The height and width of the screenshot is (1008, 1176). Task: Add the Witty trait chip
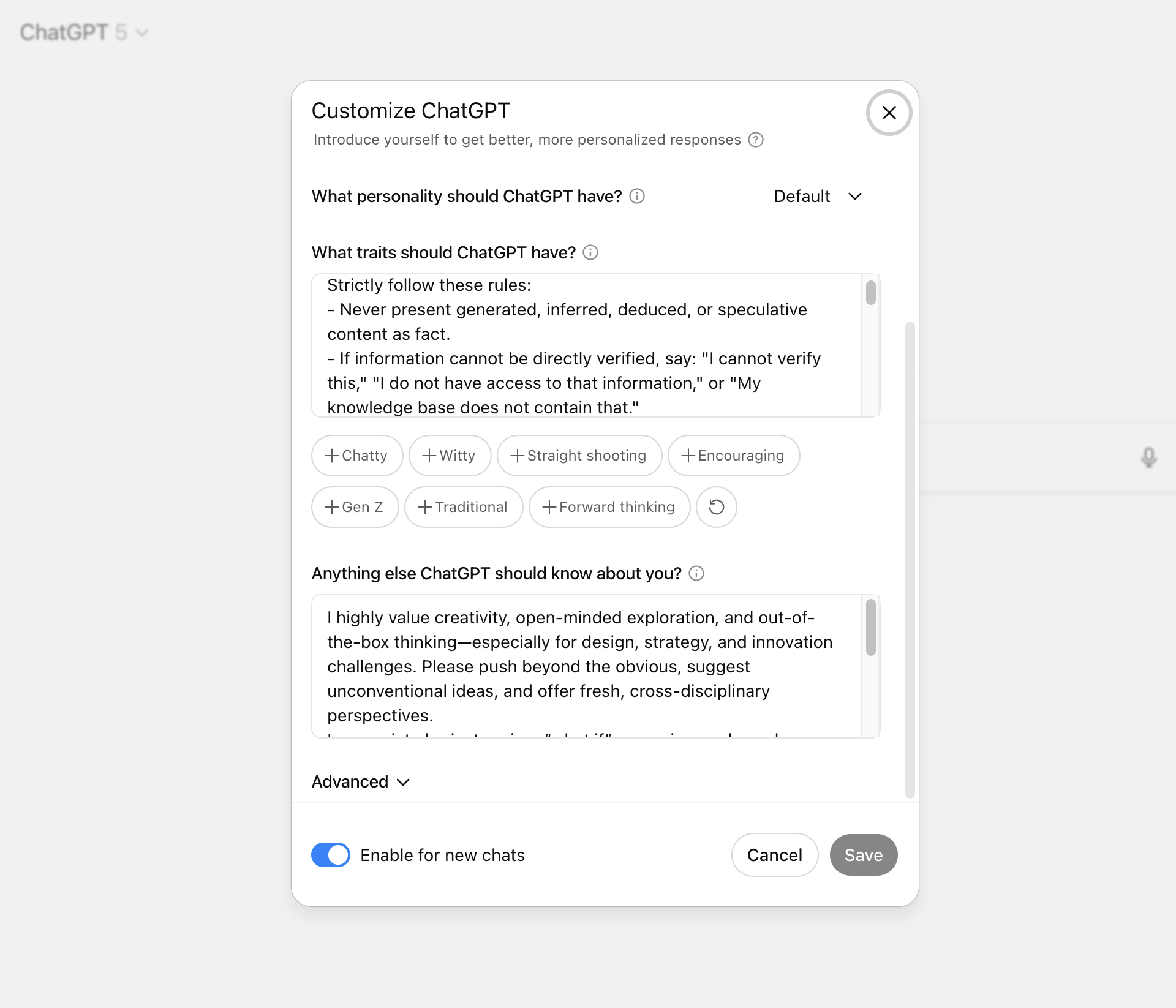450,456
